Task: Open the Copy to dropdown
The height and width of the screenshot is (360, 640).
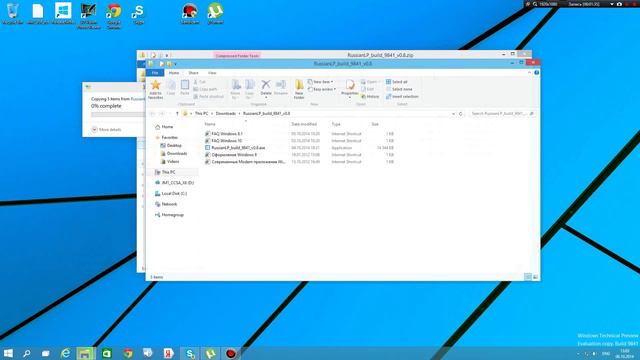Action: point(249,89)
